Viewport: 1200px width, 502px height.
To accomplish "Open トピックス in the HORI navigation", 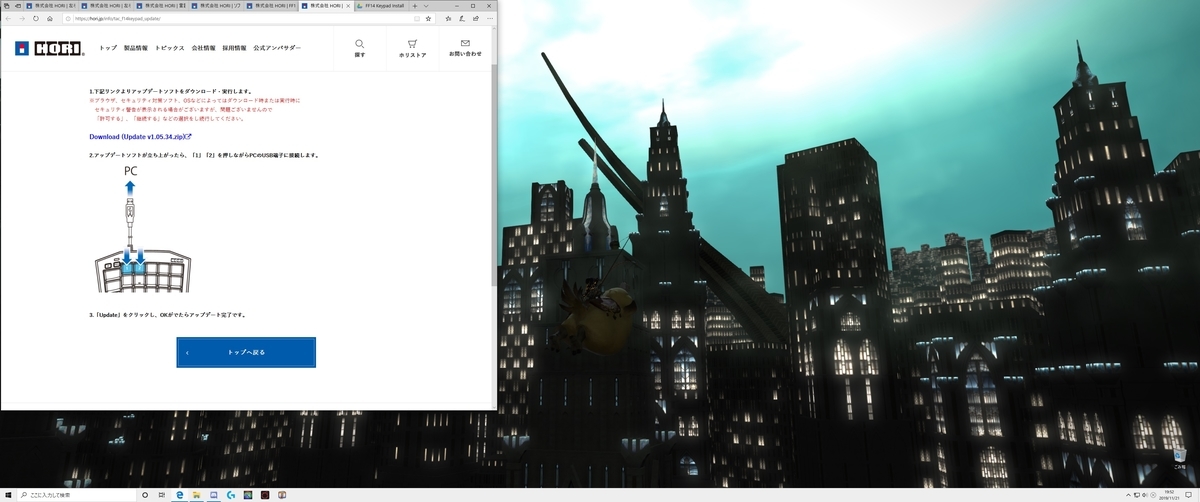I will pyautogui.click(x=170, y=48).
